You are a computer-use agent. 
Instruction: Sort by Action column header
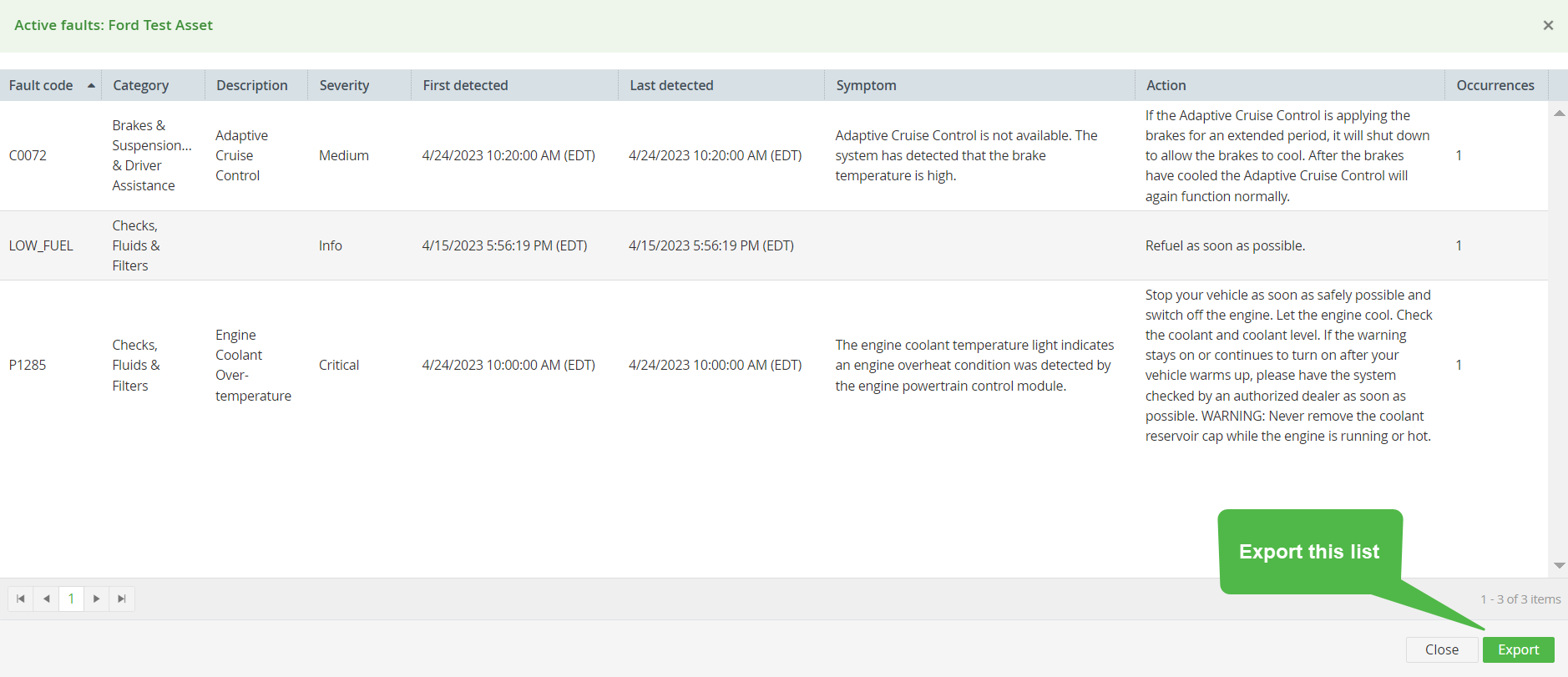click(1166, 85)
